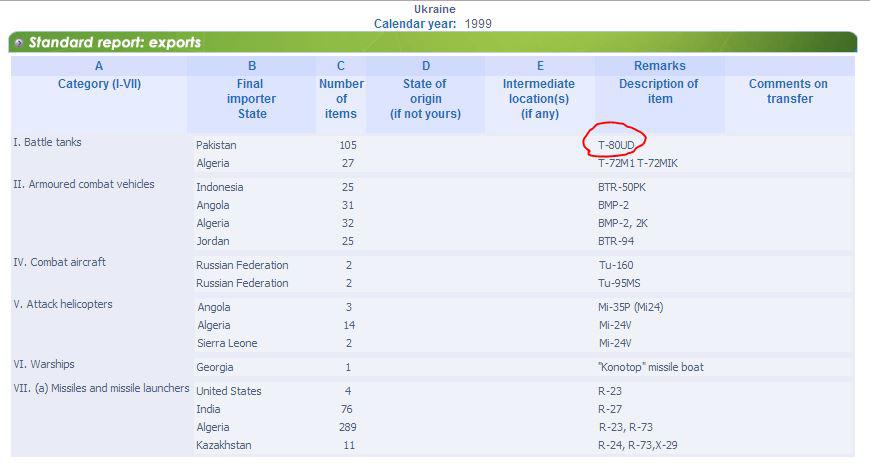Click the calendar year 1999 value
This screenshot has width=870, height=474.
478,24
